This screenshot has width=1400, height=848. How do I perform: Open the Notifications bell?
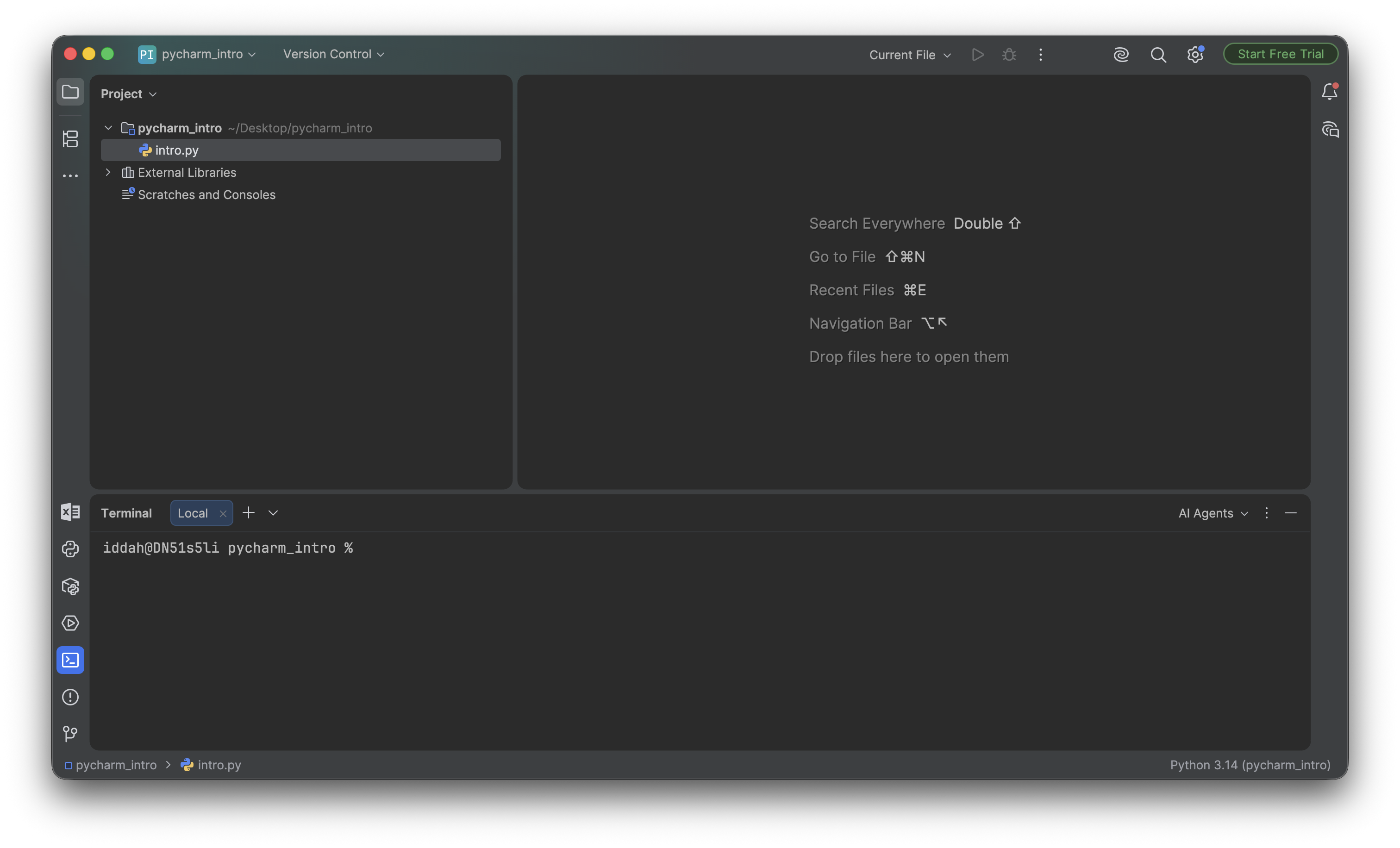[1330, 92]
